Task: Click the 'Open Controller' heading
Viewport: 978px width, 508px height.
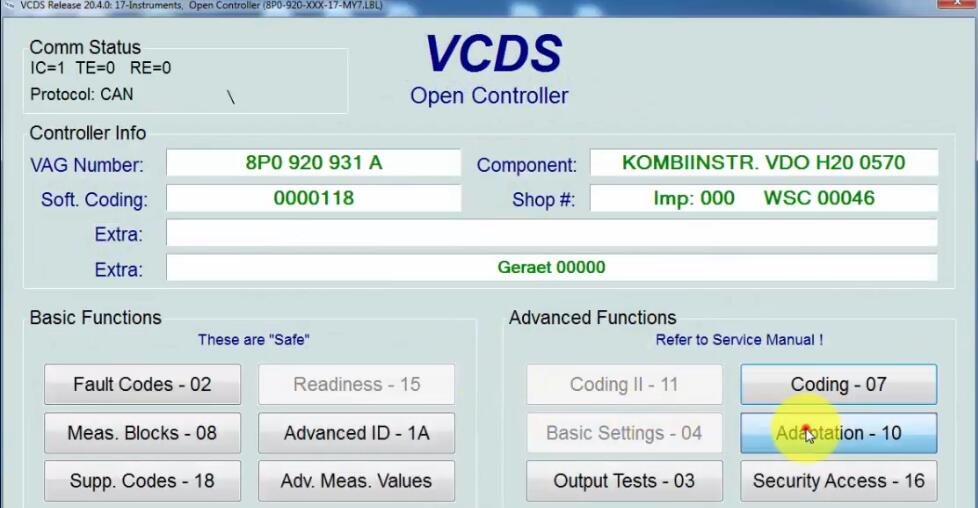Action: click(x=489, y=96)
